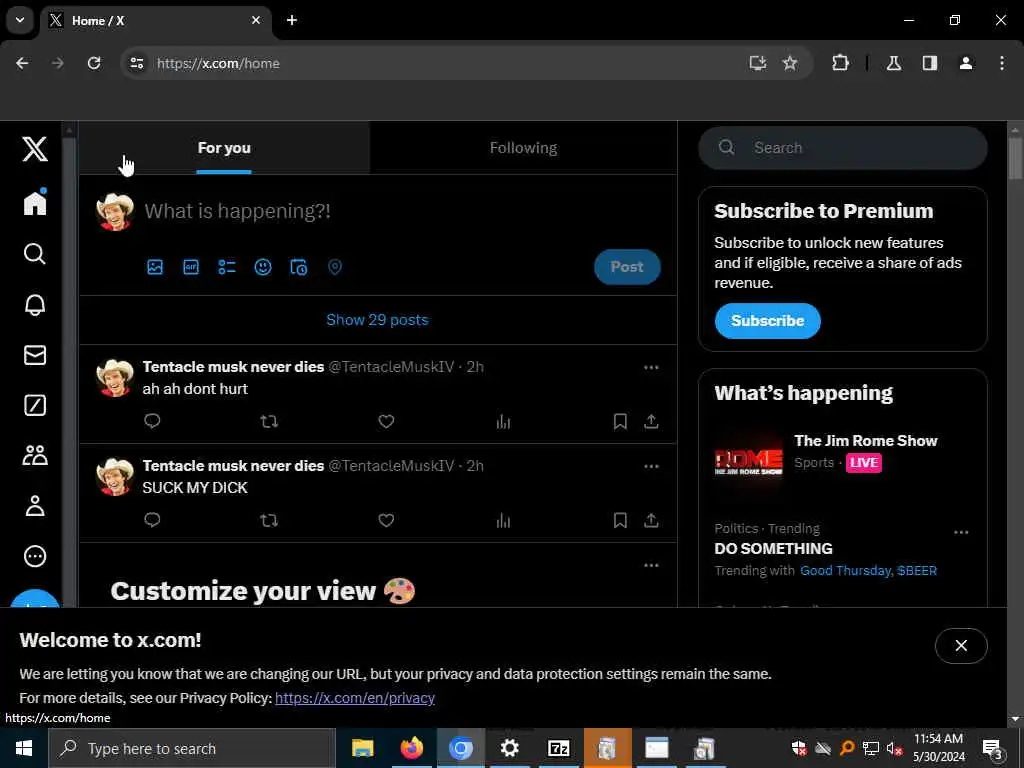The width and height of the screenshot is (1024, 768).
Task: View analytics of the 'ah ah dont hurt' post
Action: pyautogui.click(x=503, y=421)
